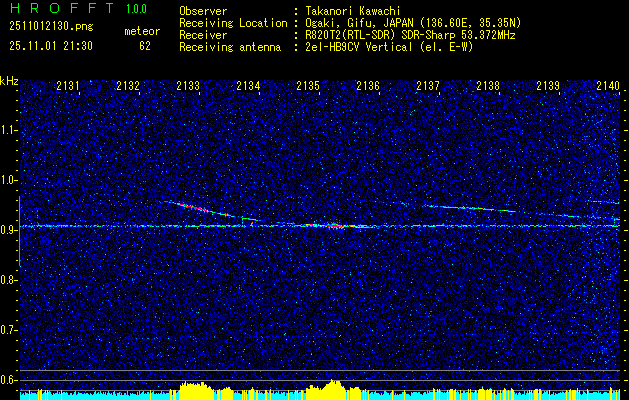Click the 2139 time marker

548,85
